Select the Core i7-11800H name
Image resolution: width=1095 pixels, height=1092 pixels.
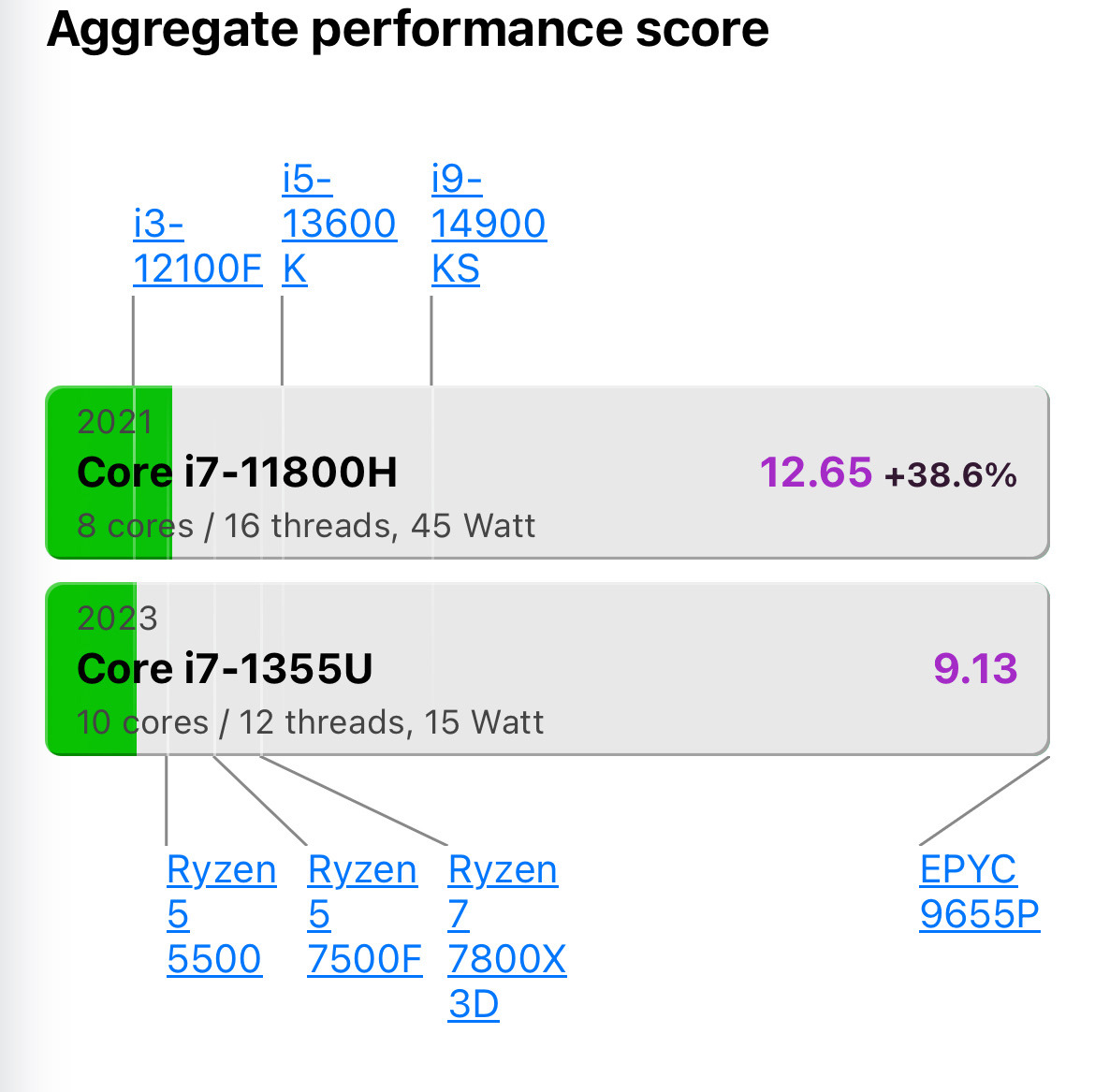(237, 473)
